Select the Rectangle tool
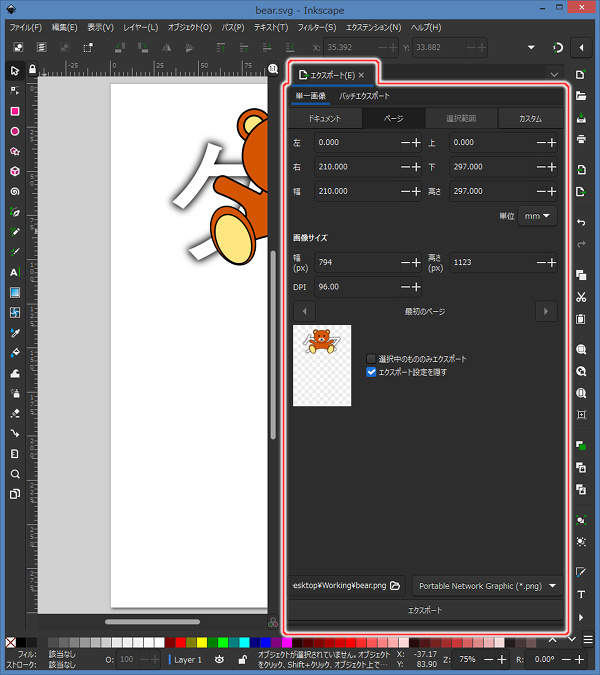The width and height of the screenshot is (600, 675). [15, 111]
